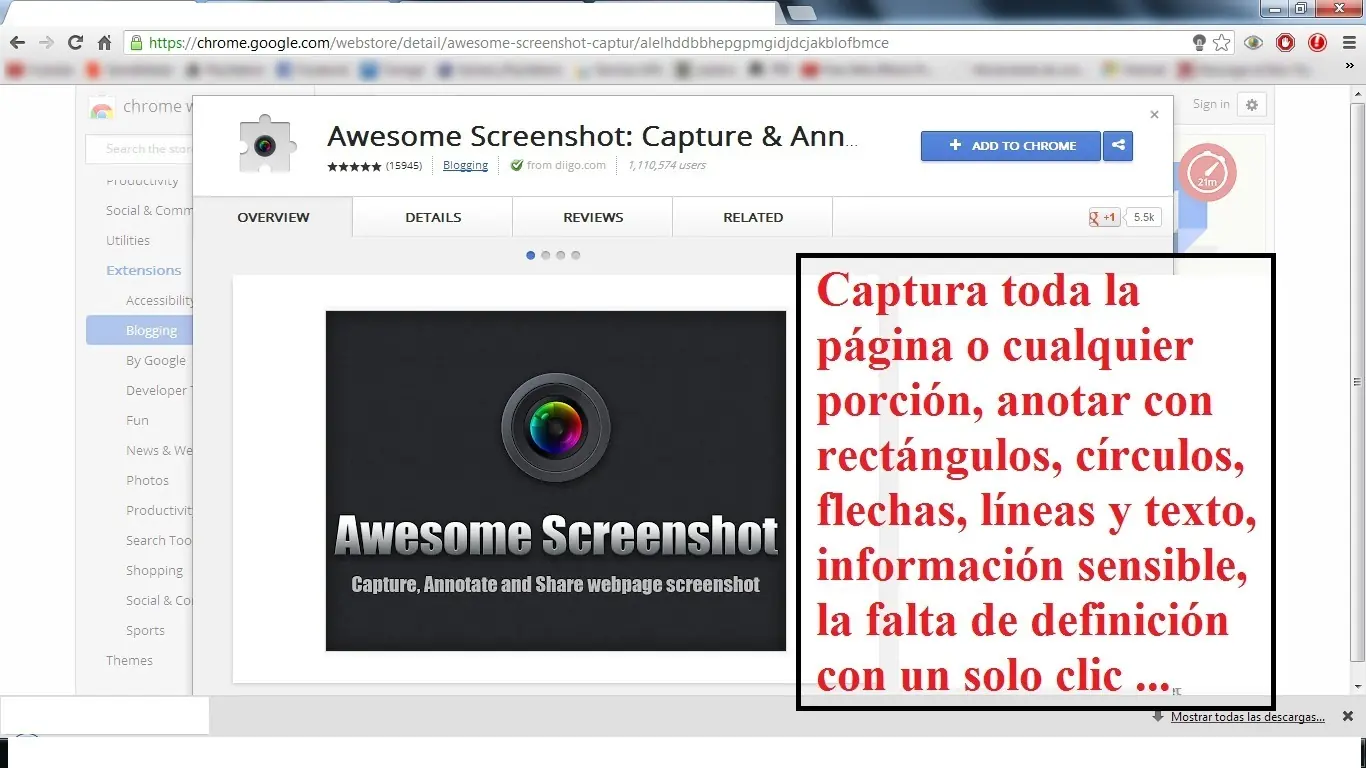Click the Chrome Web Store rainbow logo
Screen dimensions: 1366x768
[x=102, y=109]
